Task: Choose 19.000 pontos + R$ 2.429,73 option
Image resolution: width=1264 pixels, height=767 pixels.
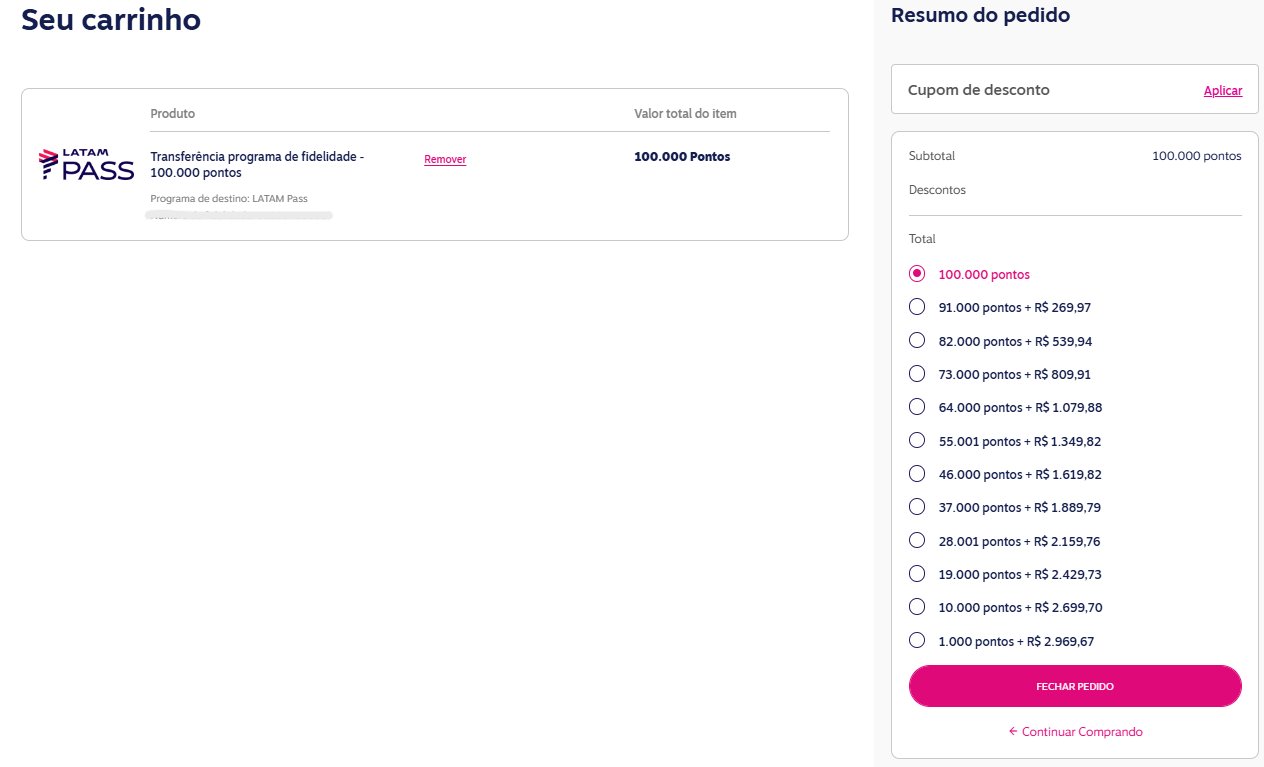Action: click(x=917, y=574)
